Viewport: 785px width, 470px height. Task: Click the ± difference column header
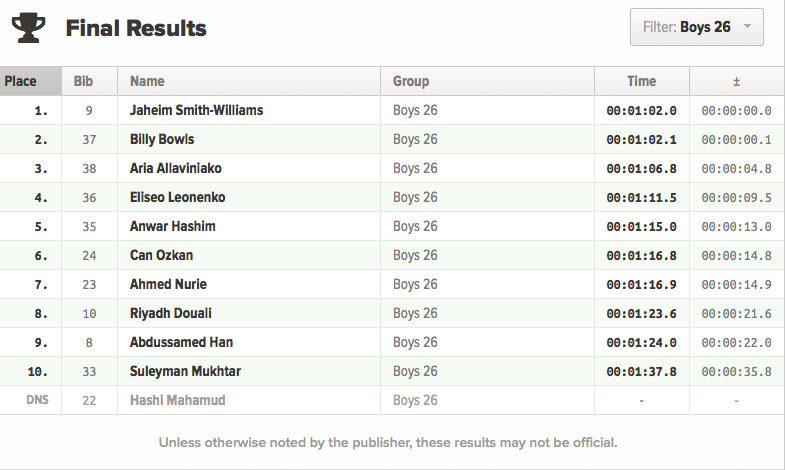pyautogui.click(x=736, y=81)
